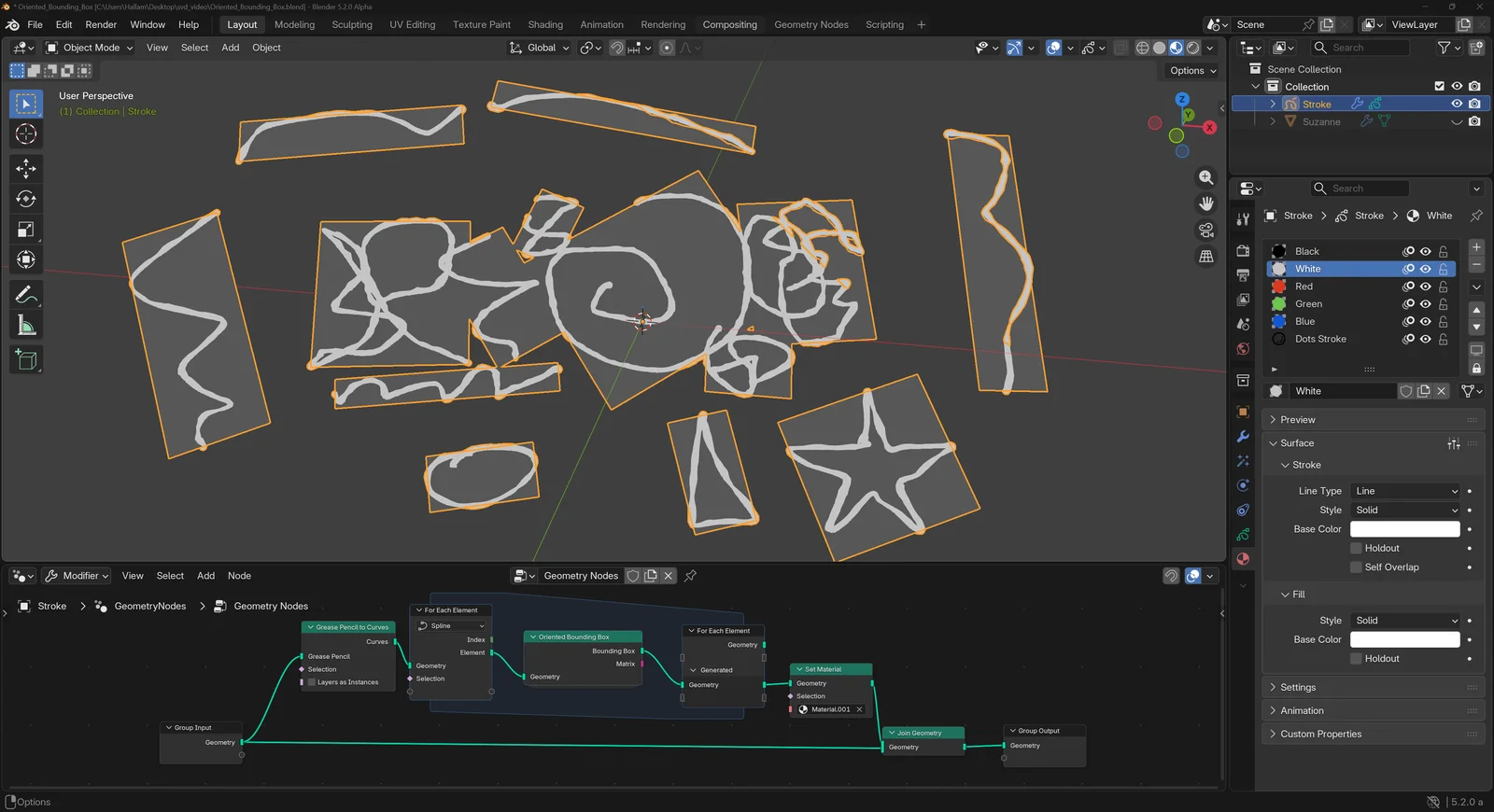Switch to the Geometry Nodes workspace tab
Viewport: 1494px width, 812px height.
pyautogui.click(x=810, y=24)
